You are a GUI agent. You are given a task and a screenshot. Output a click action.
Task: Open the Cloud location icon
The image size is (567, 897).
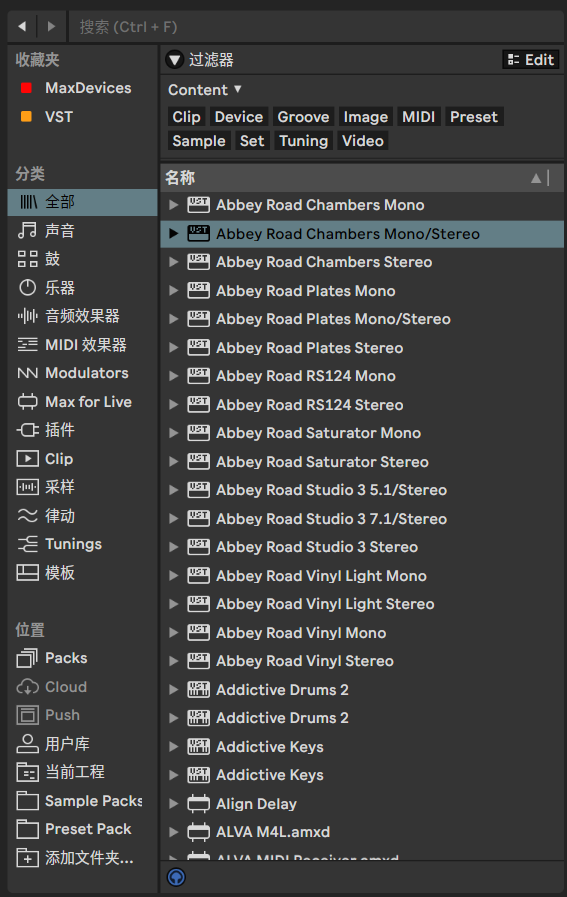coord(27,686)
